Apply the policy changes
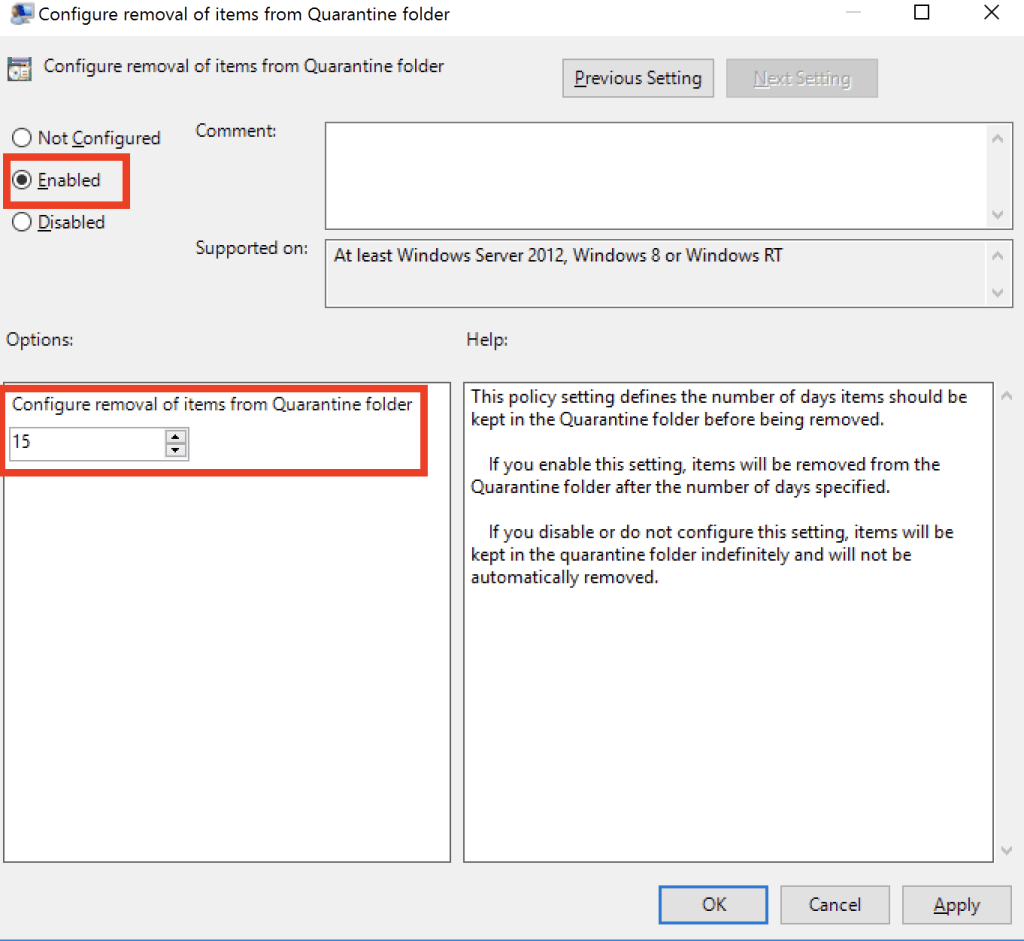The height and width of the screenshot is (941, 1024). tap(956, 905)
